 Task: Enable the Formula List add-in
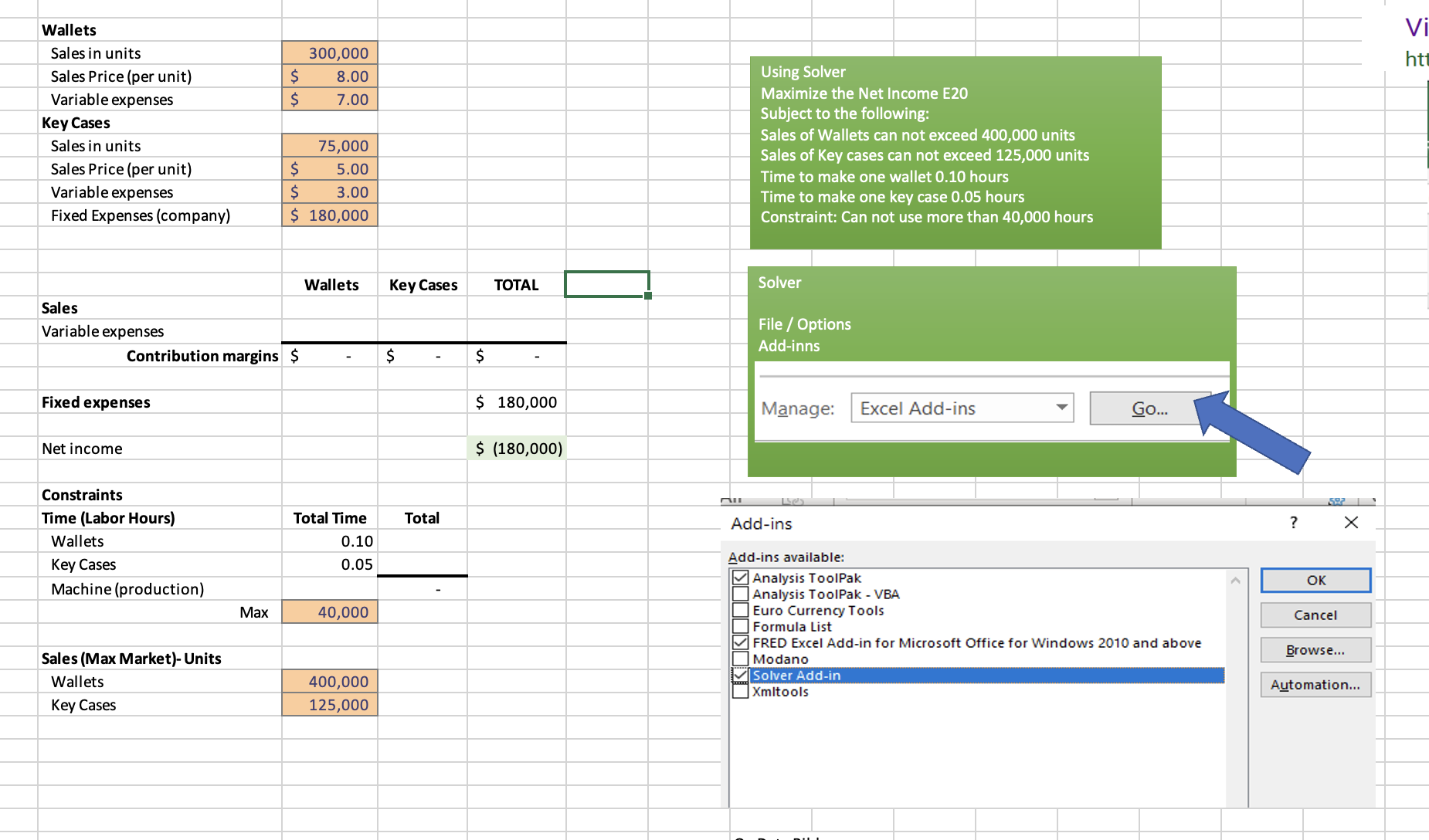point(740,626)
